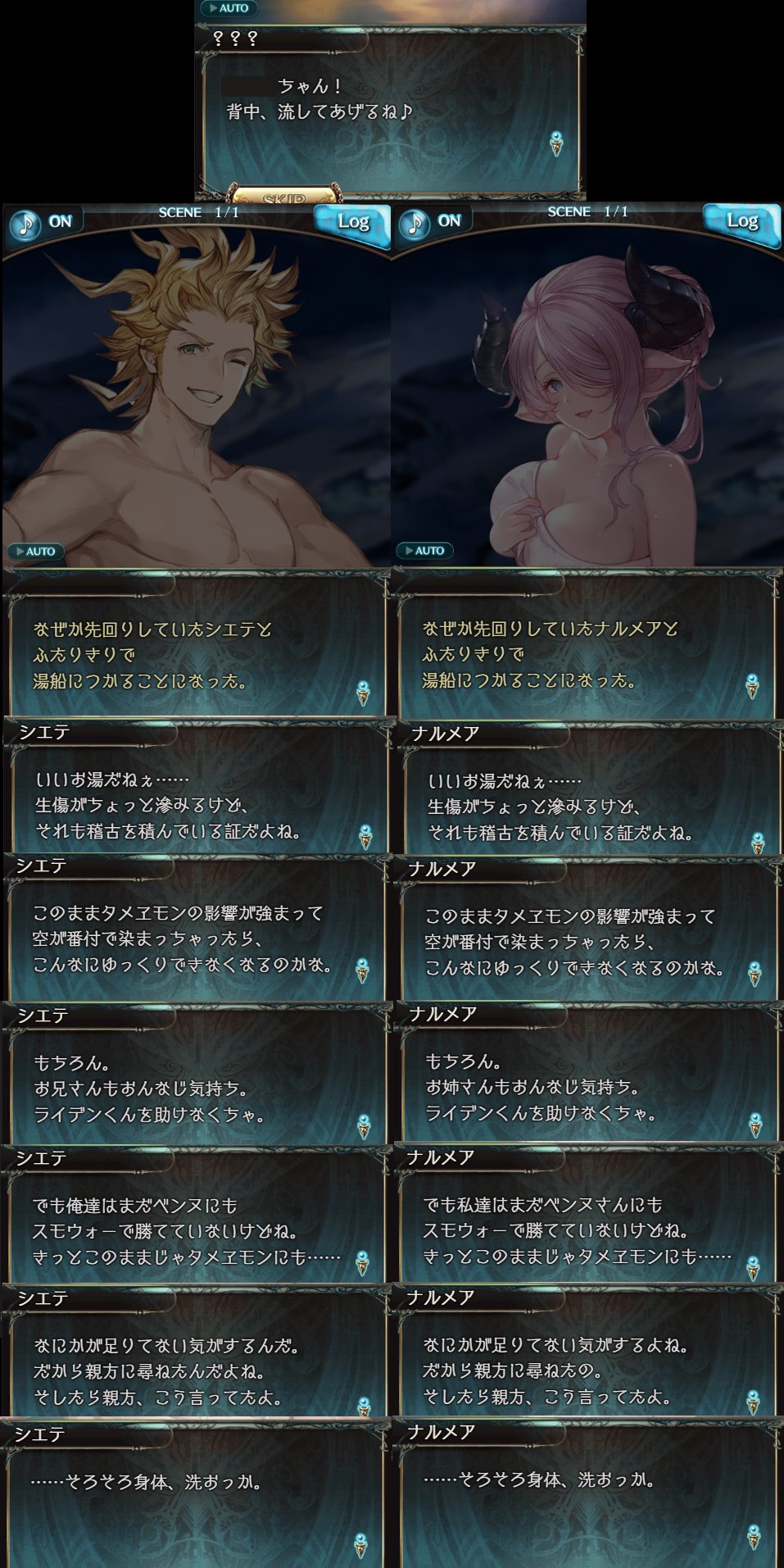Image resolution: width=784 pixels, height=1568 pixels.
Task: Click crystal icon on Narmaya's いいお湯だねぇ line
Action: pos(759,843)
